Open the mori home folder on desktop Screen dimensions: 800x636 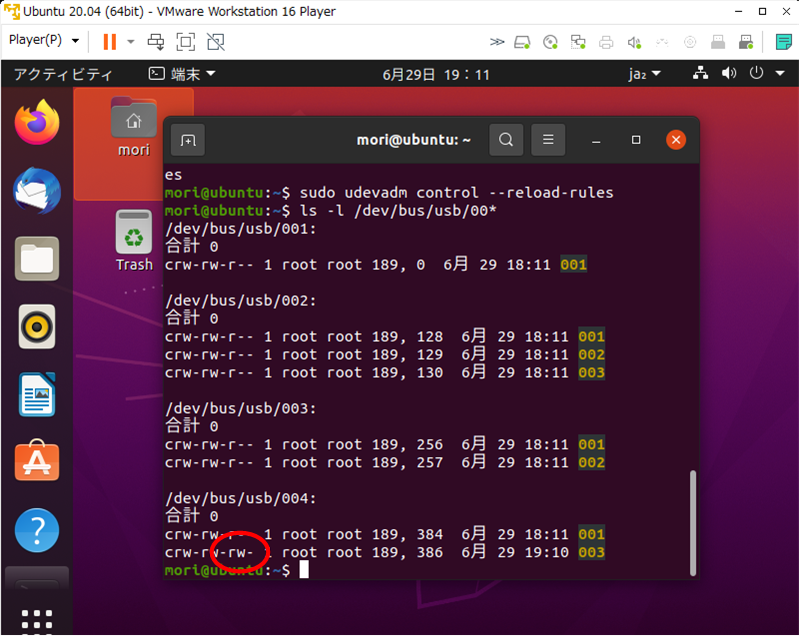pos(134,128)
